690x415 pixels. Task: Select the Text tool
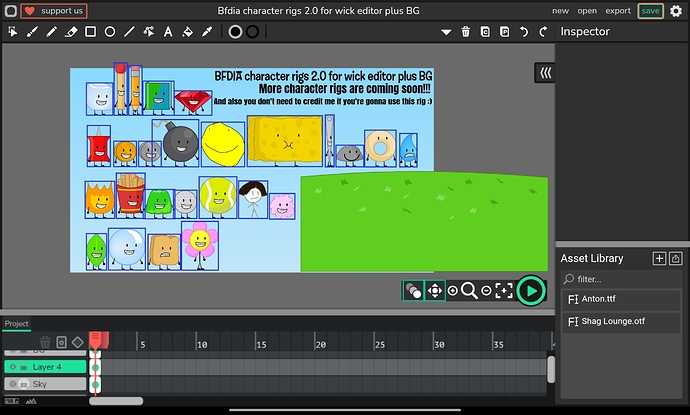(168, 32)
